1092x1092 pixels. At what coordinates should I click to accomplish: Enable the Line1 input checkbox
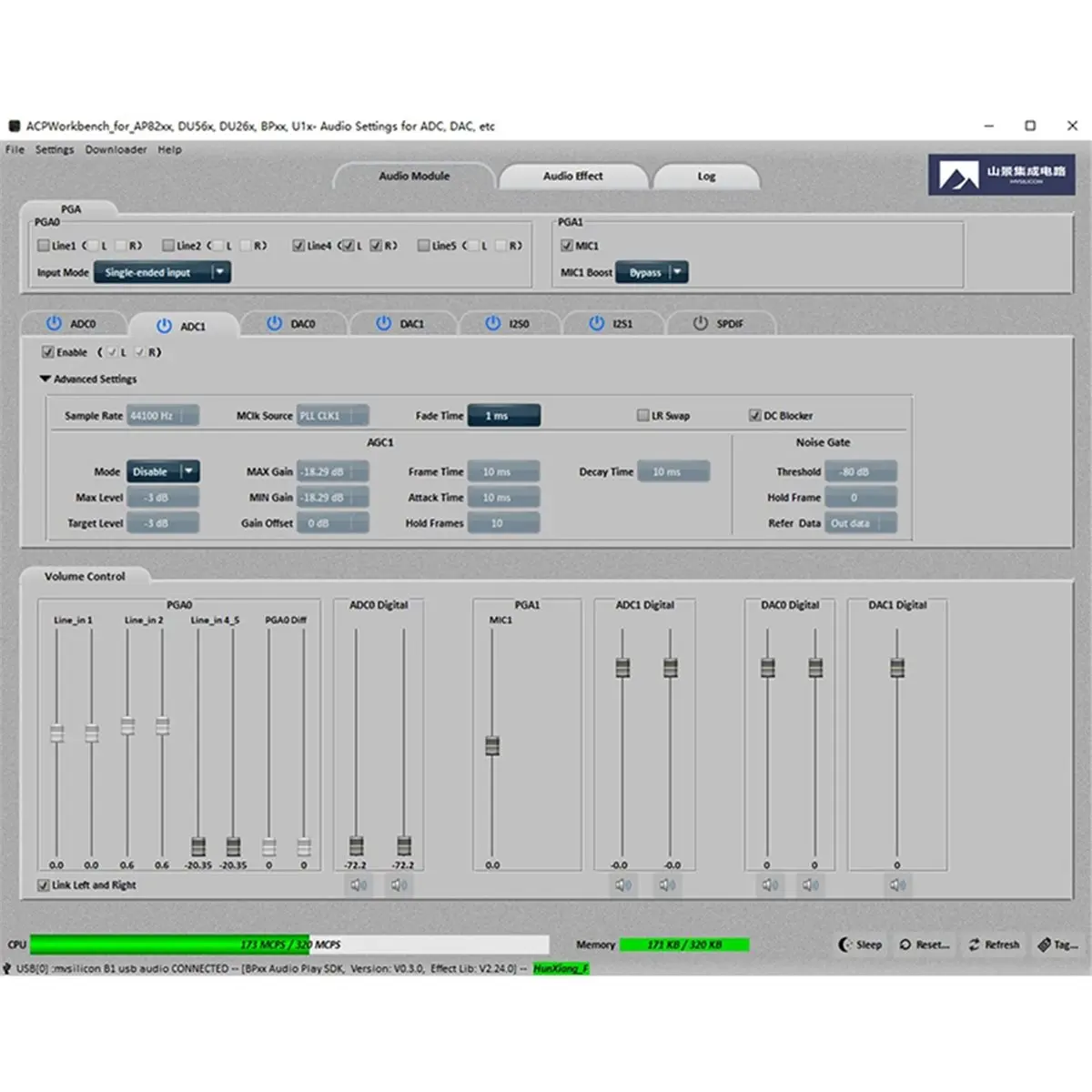point(44,246)
